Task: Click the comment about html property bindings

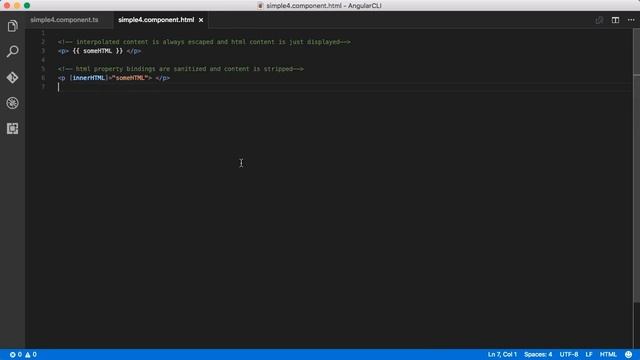Action: click(x=181, y=69)
